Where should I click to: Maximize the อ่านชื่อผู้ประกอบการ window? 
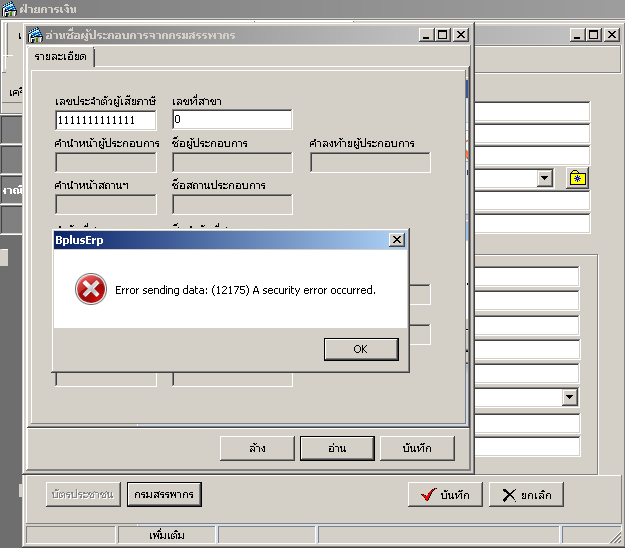(444, 35)
